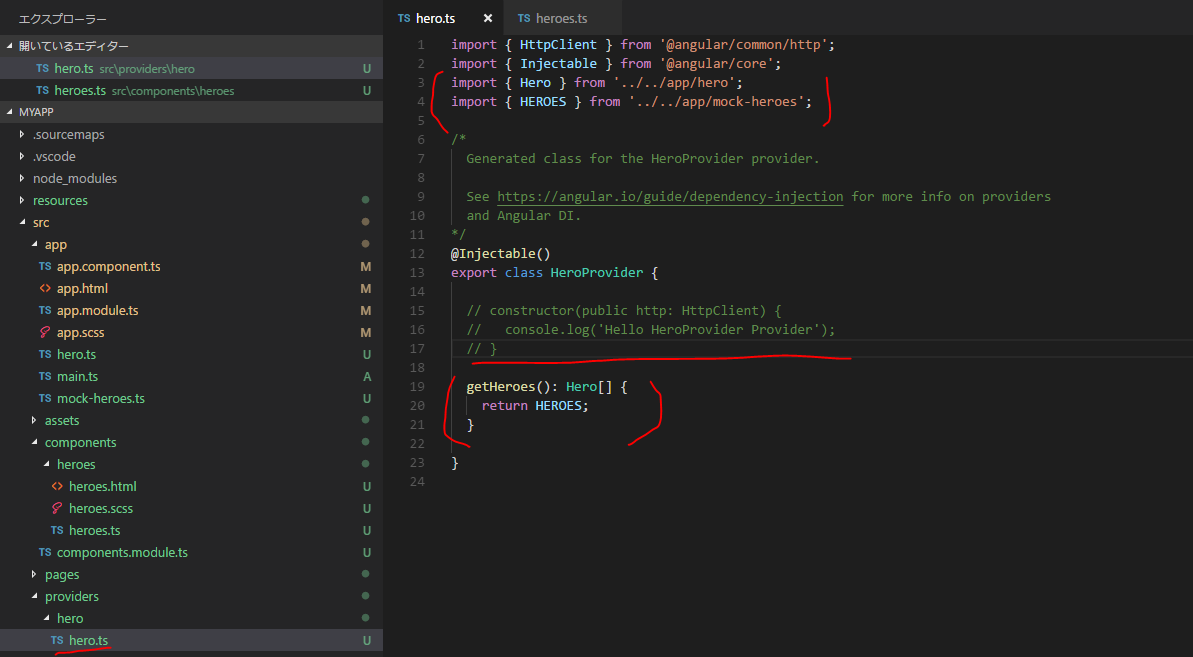Viewport: 1193px width, 657px height.
Task: Select the node_modules folder label
Action: click(75, 179)
